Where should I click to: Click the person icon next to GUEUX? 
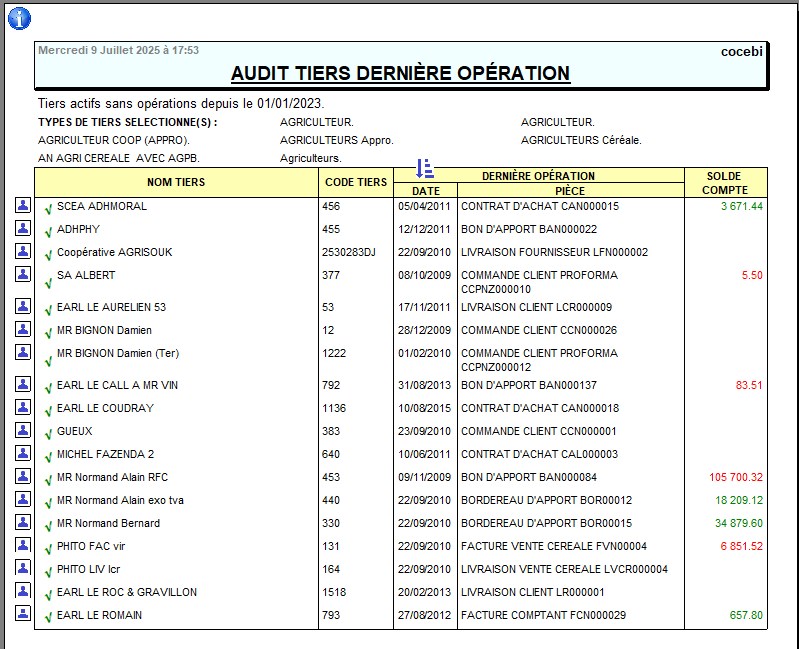click(23, 431)
